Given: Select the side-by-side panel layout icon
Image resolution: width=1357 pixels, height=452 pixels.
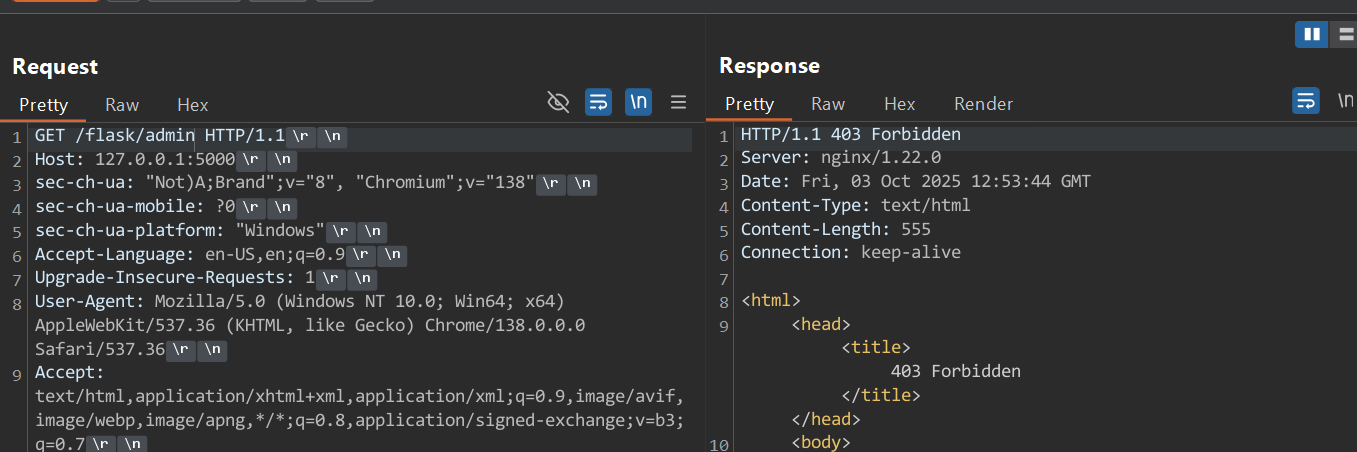Looking at the screenshot, I should click(x=1311, y=35).
